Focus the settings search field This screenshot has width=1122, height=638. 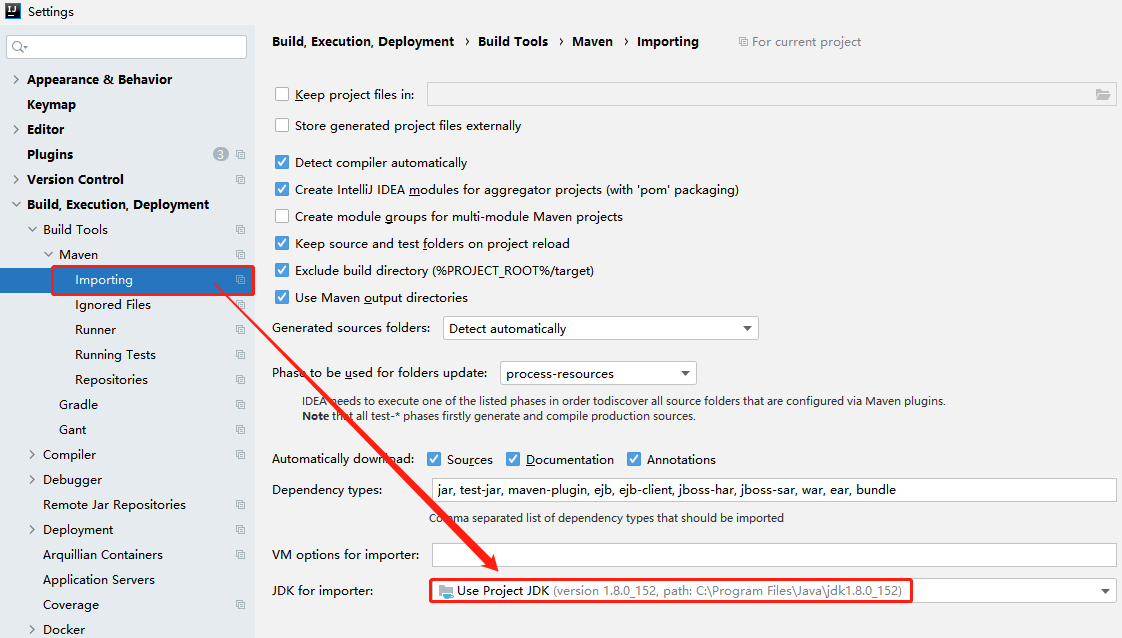coord(127,47)
